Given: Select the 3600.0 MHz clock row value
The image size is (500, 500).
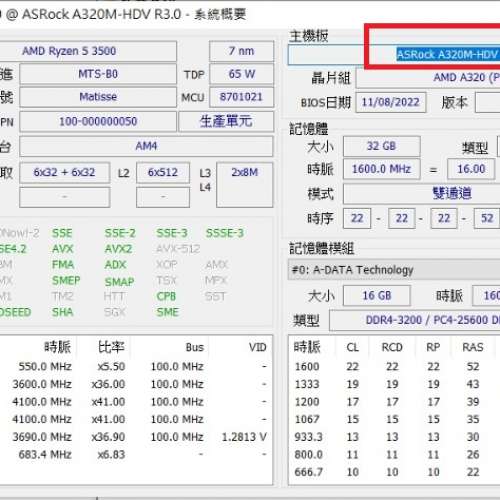Looking at the screenshot, I should 42,384.
